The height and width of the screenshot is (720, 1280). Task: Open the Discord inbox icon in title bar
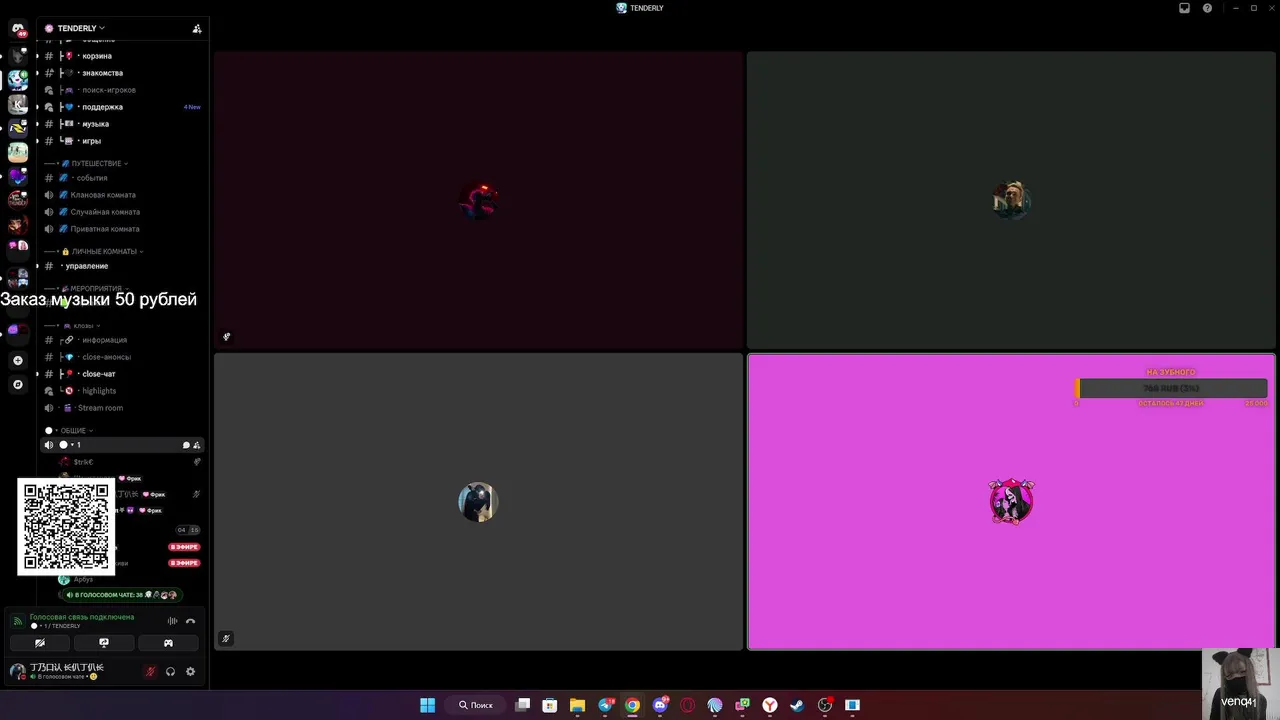pyautogui.click(x=1184, y=8)
